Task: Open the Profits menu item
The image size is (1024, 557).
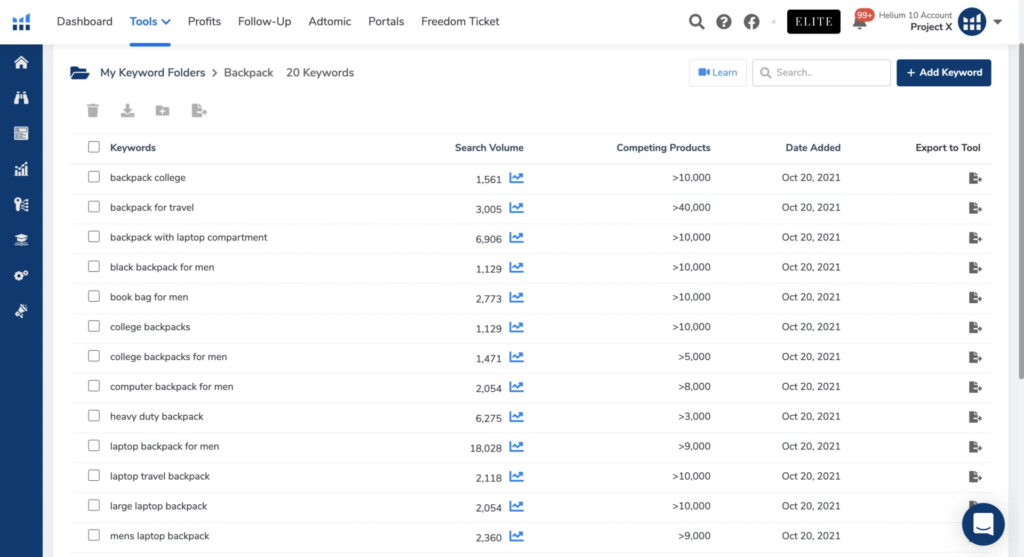Action: (204, 21)
